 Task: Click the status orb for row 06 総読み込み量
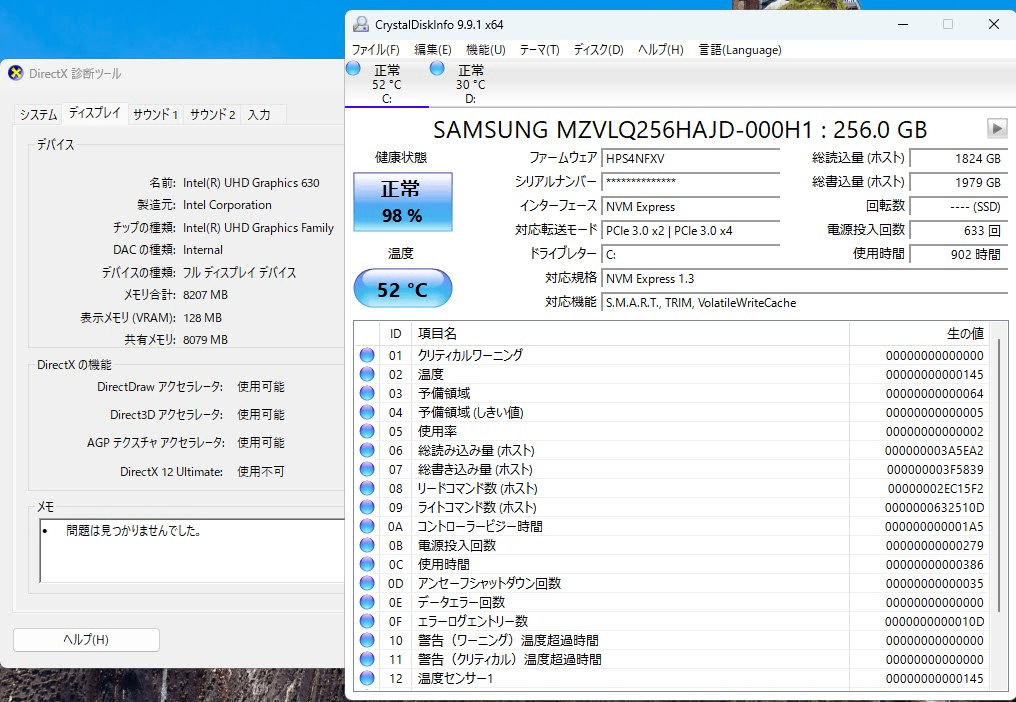[367, 450]
